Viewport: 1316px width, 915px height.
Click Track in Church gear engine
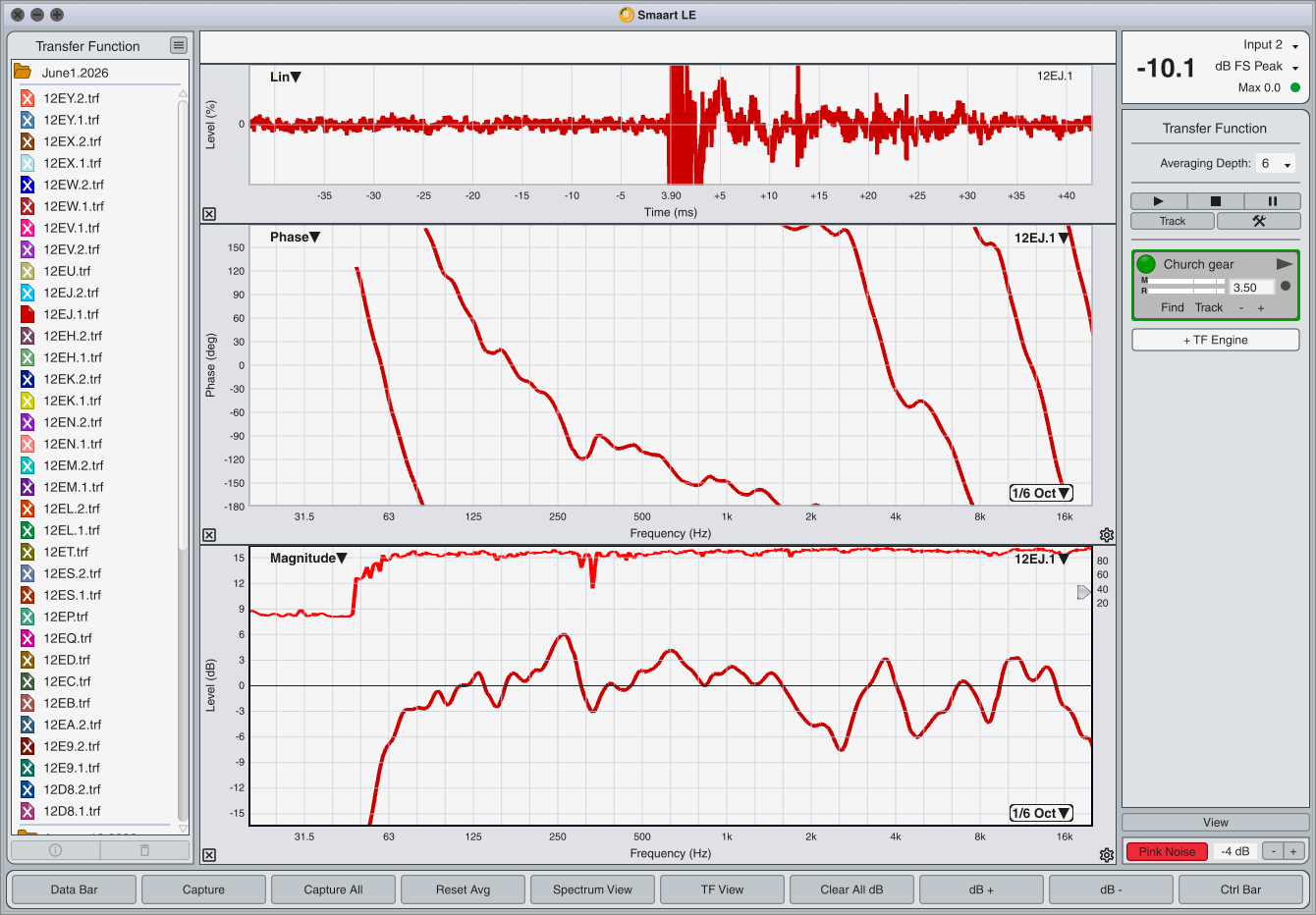1209,307
